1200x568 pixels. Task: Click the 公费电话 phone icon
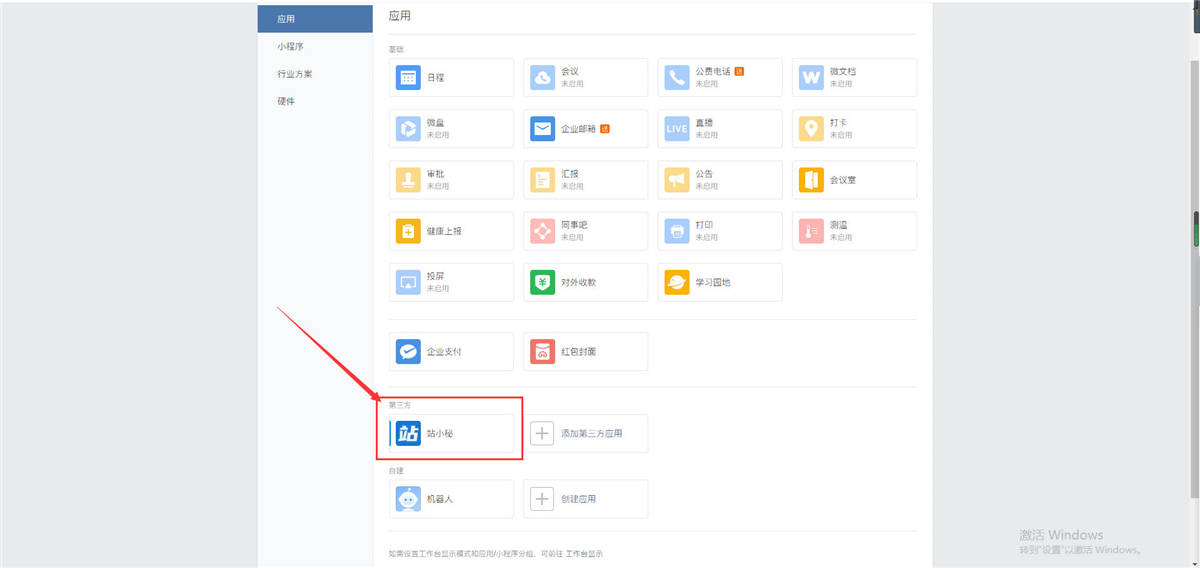point(677,77)
